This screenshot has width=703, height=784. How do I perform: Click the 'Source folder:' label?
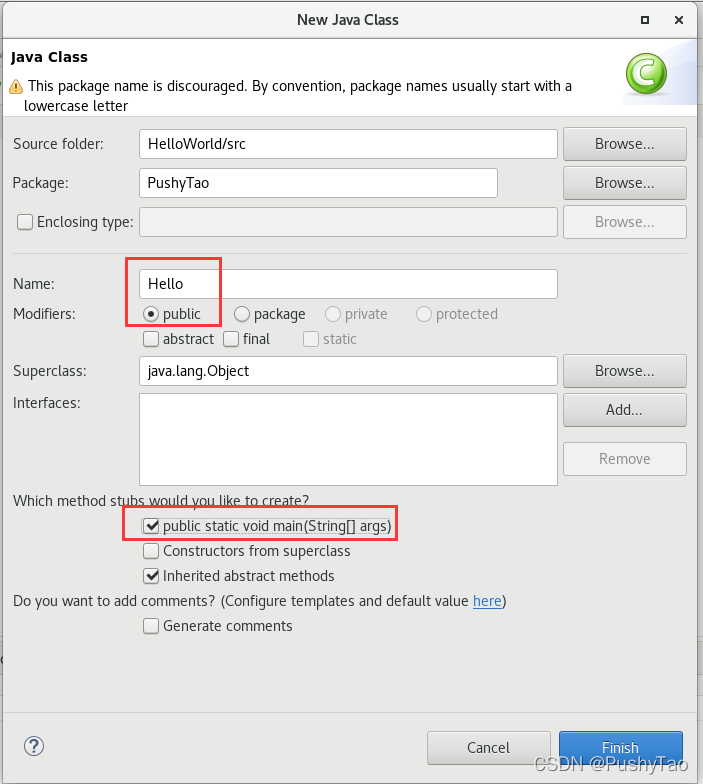[58, 144]
